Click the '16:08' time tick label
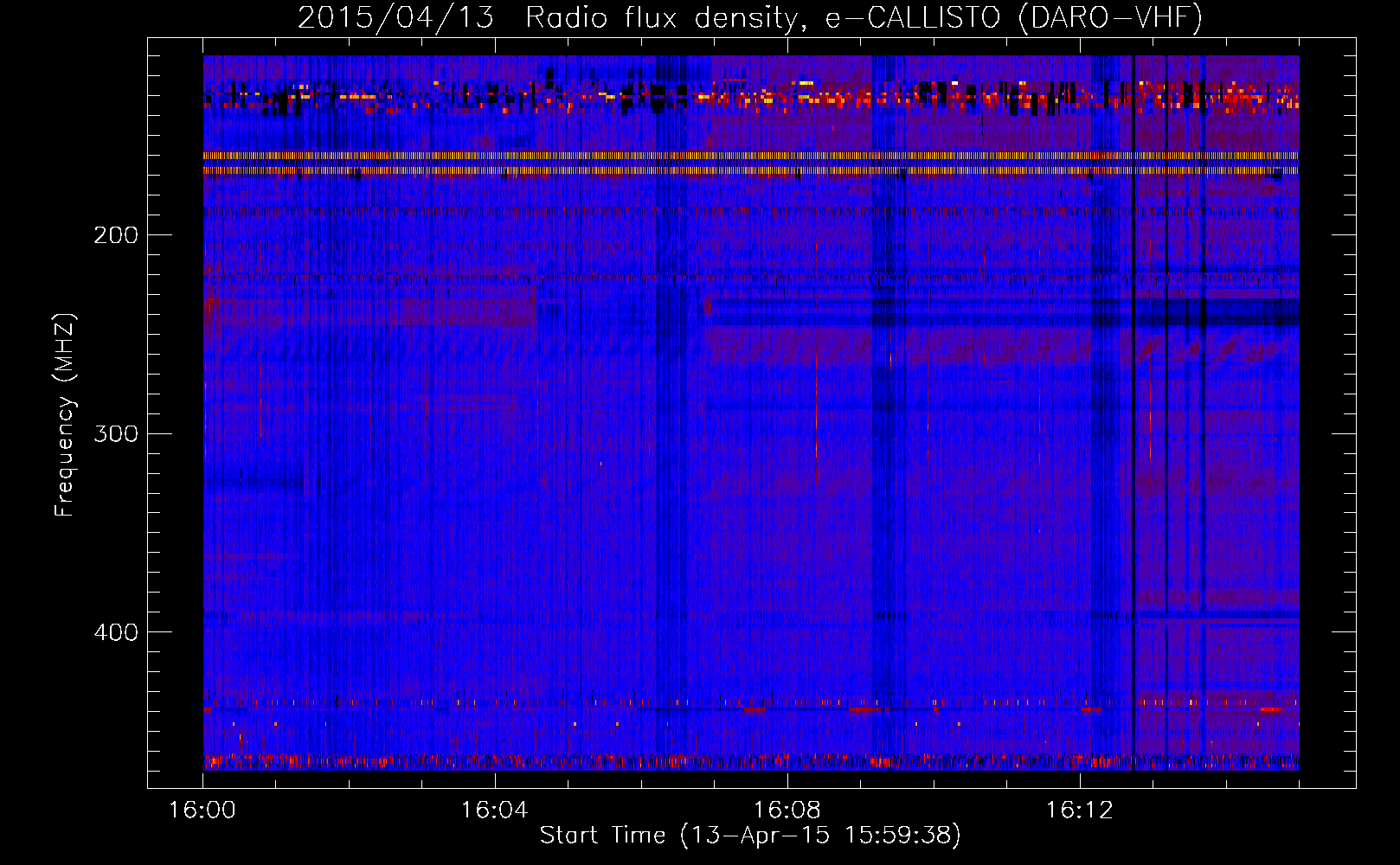This screenshot has height=865, width=1400. [x=787, y=811]
